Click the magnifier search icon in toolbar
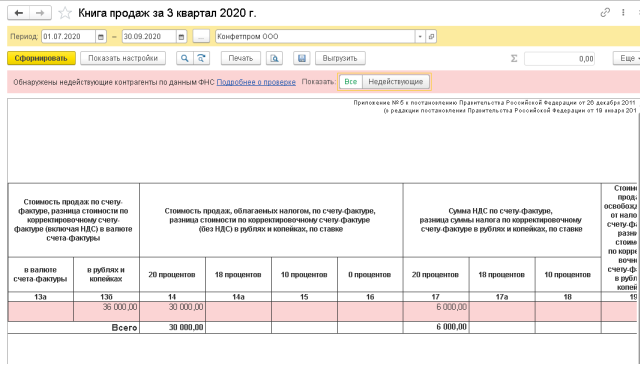 (x=184, y=59)
